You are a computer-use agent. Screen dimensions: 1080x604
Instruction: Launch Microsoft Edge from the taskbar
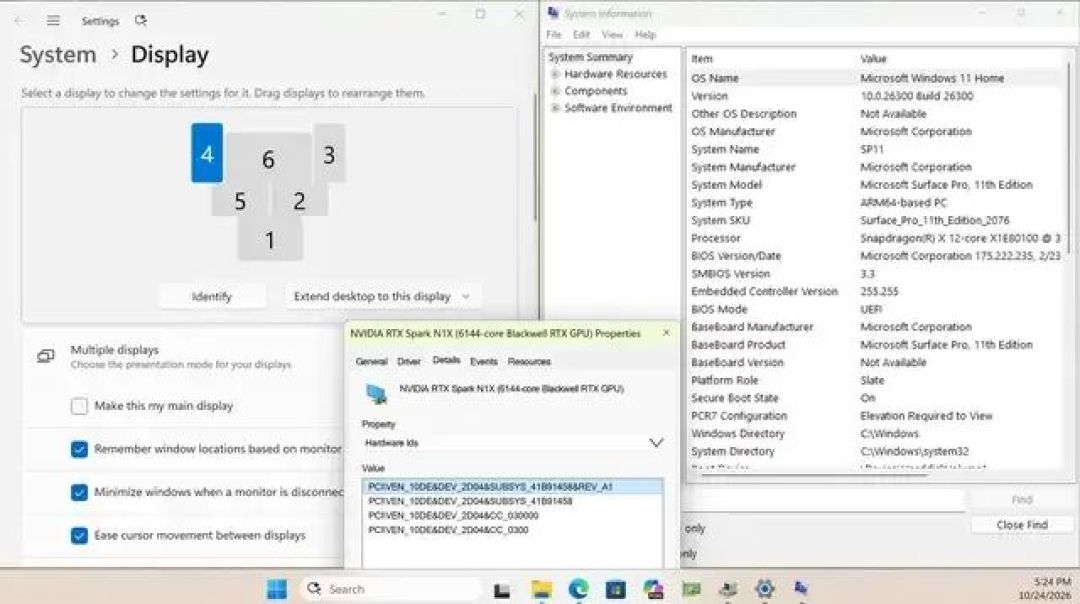pos(579,589)
